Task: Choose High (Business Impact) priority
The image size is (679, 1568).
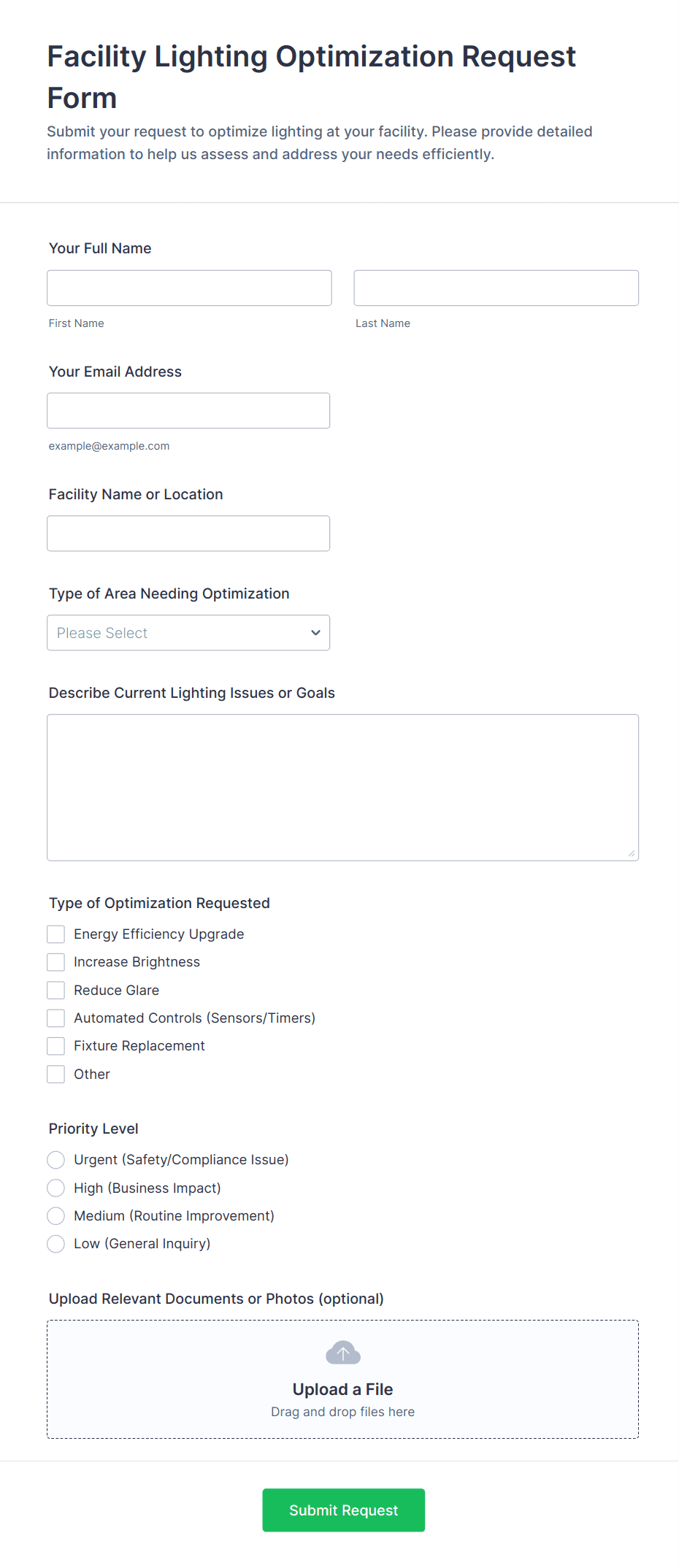Action: (x=56, y=1188)
